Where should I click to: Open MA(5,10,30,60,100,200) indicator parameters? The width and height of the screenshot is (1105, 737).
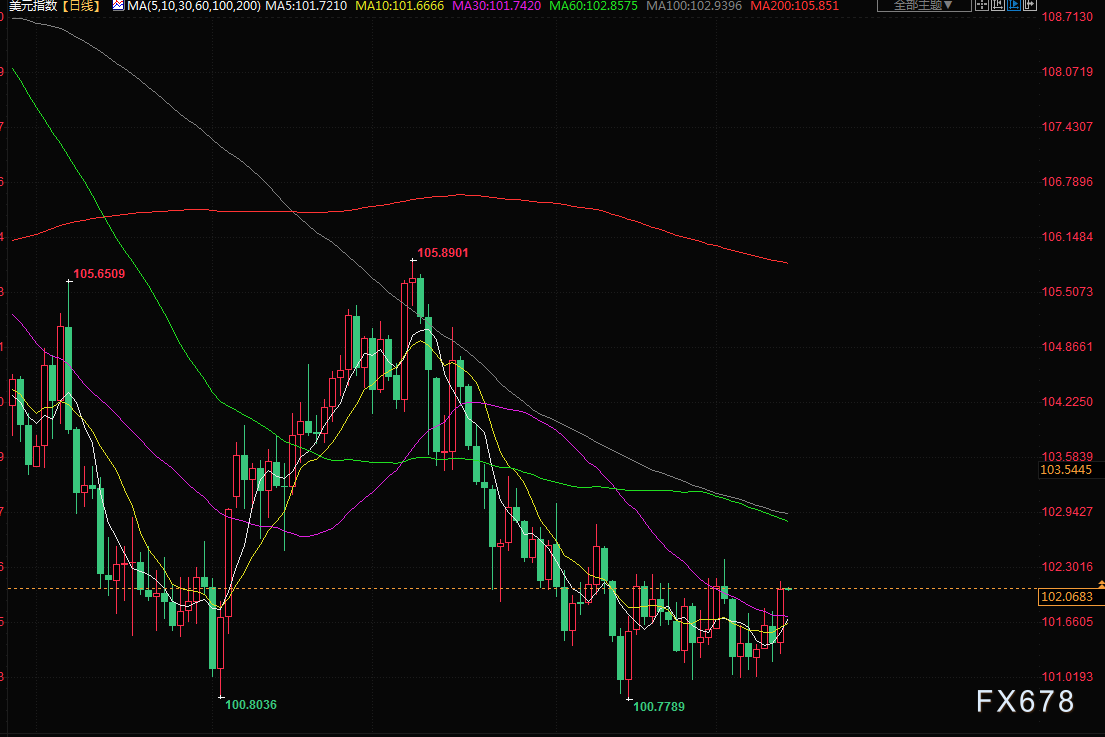tap(194, 6)
